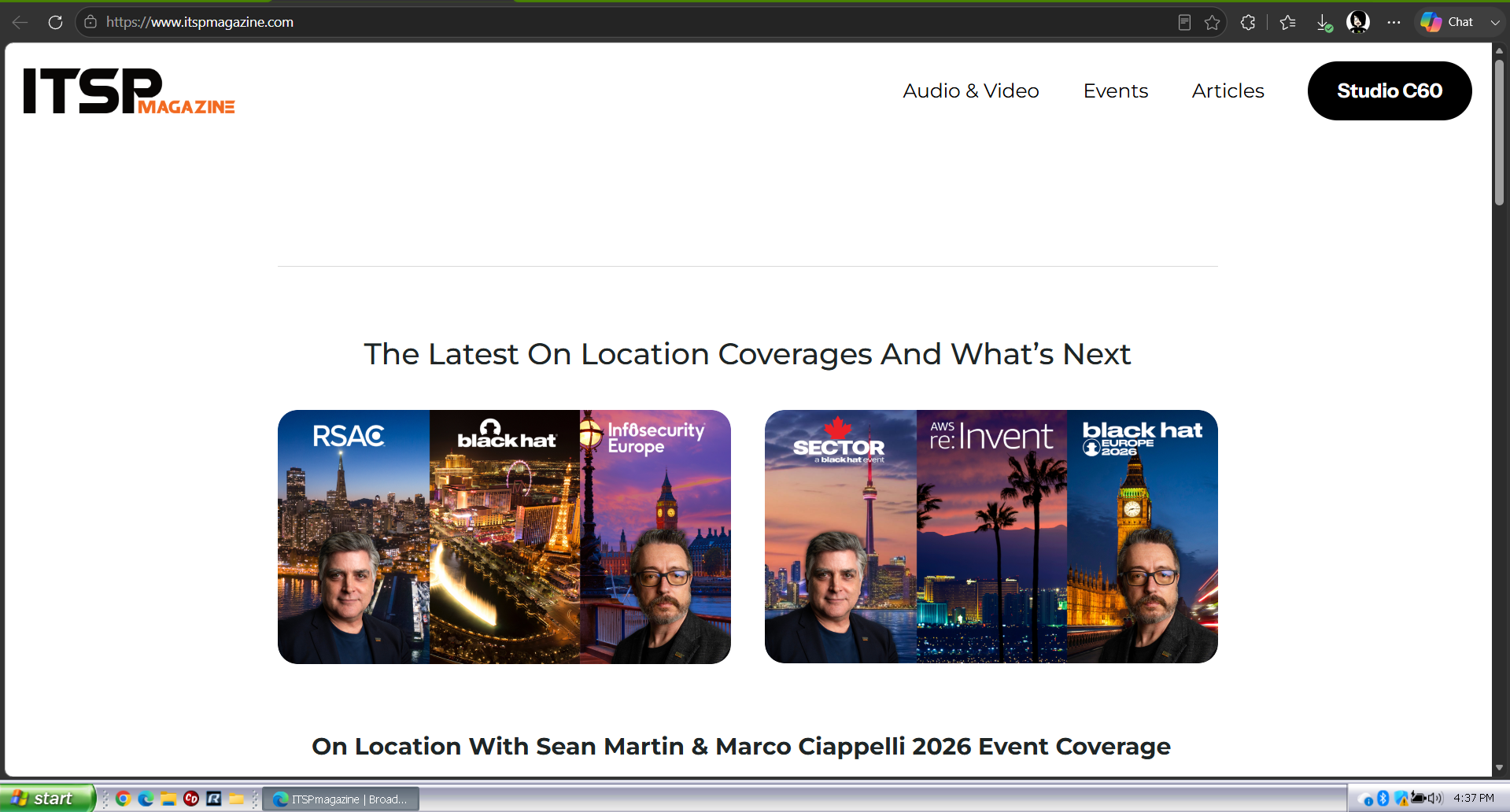1510x812 pixels.
Task: Launch the red CD quick launch app
Action: (190, 799)
